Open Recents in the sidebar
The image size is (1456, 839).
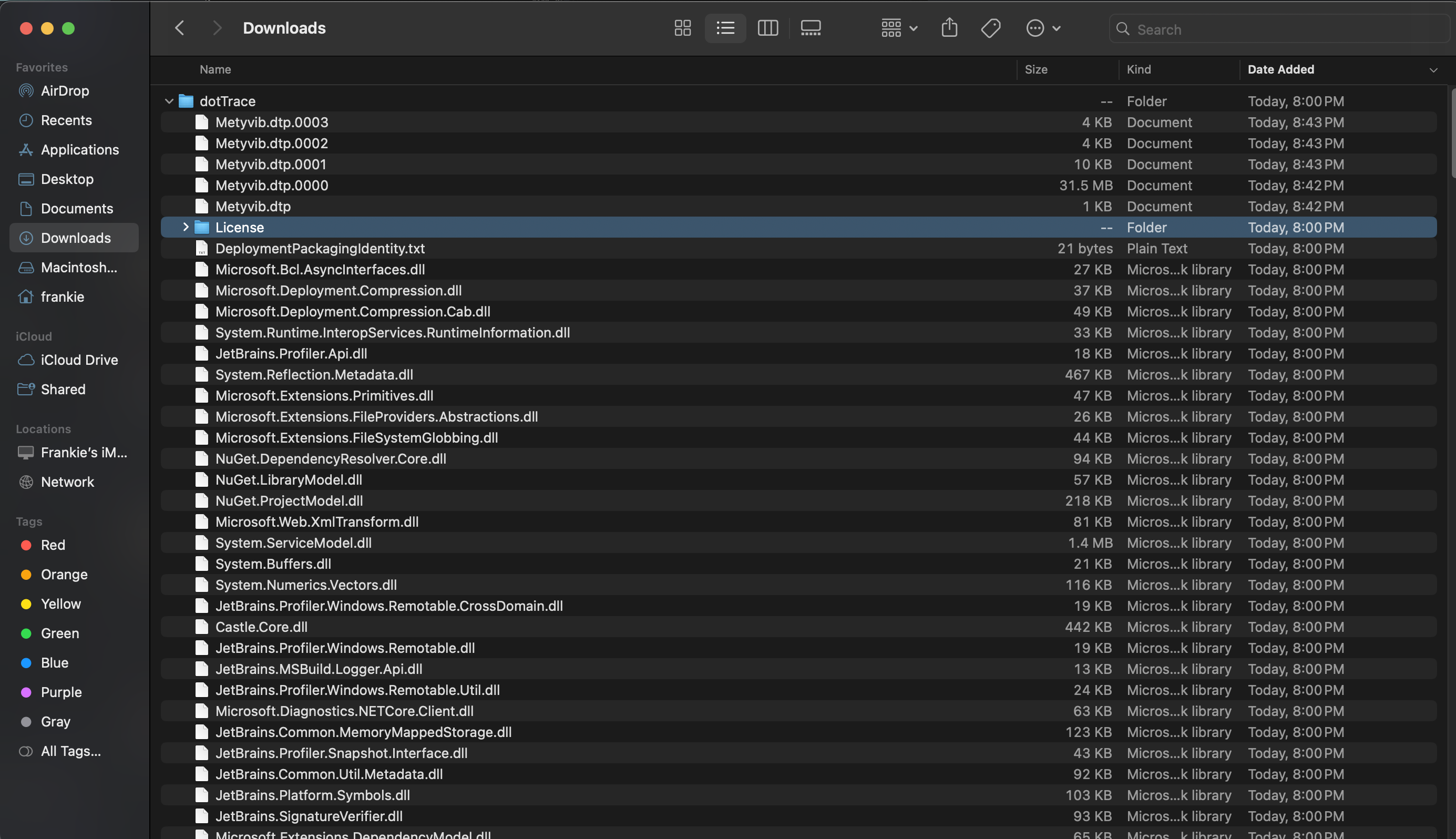click(x=74, y=120)
